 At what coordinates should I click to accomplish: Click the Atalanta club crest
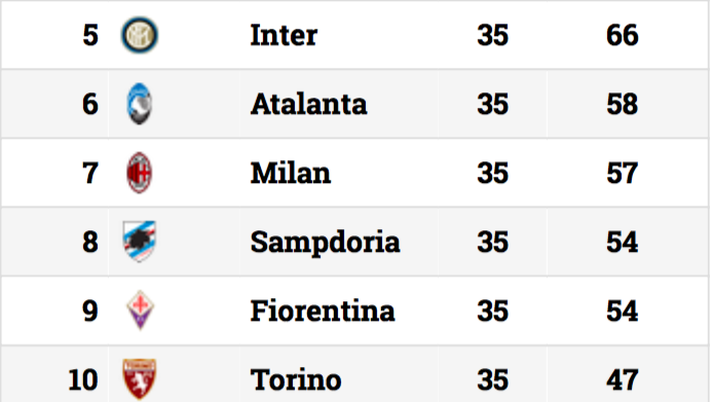pyautogui.click(x=140, y=104)
